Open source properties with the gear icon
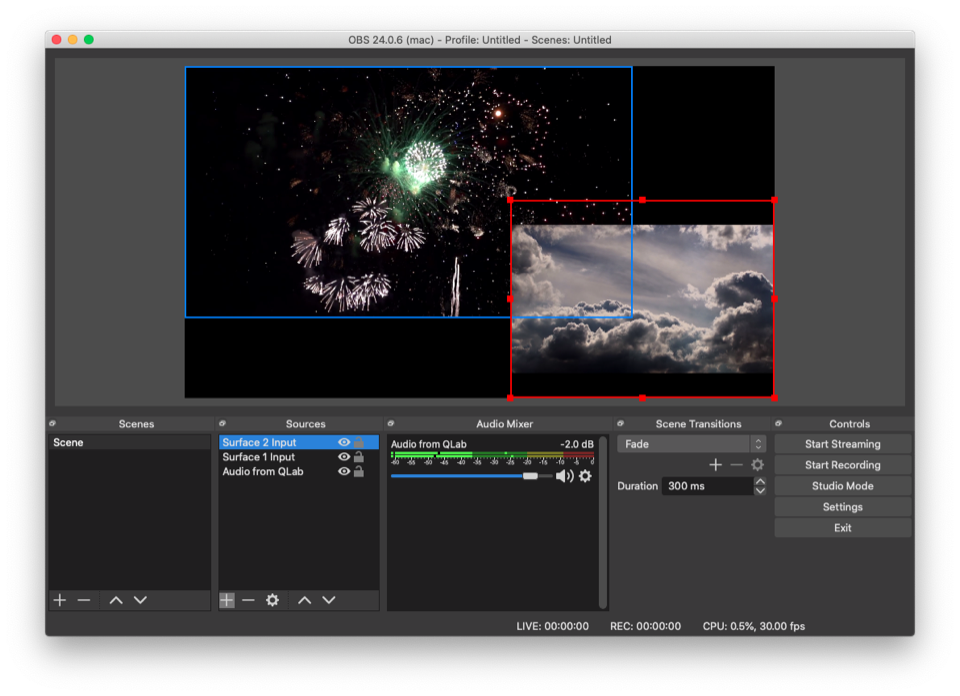Viewport: 960px width, 696px height. click(272, 600)
